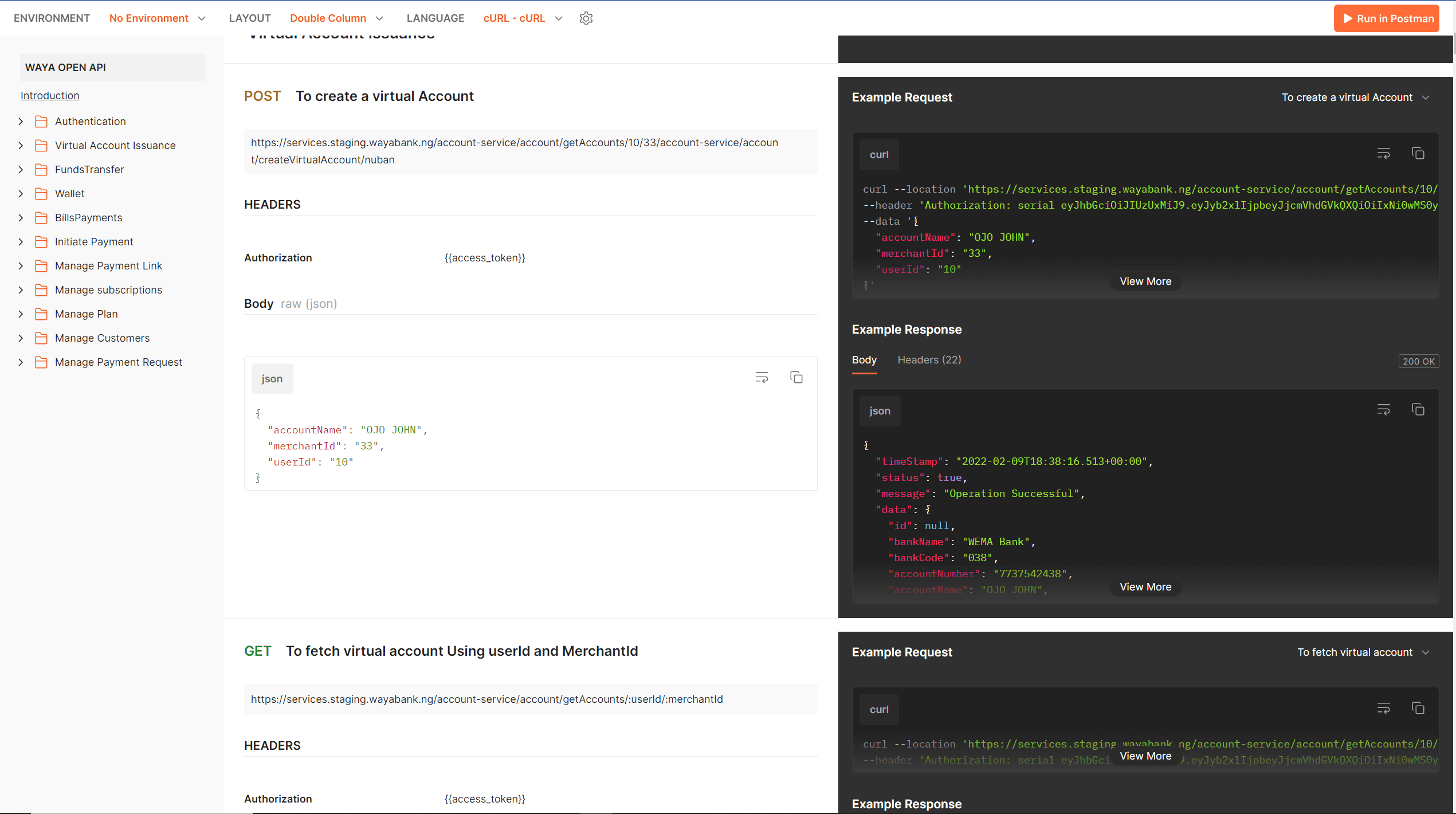Toggle word wrap on curl example request
The image size is (1456, 814).
(1383, 154)
